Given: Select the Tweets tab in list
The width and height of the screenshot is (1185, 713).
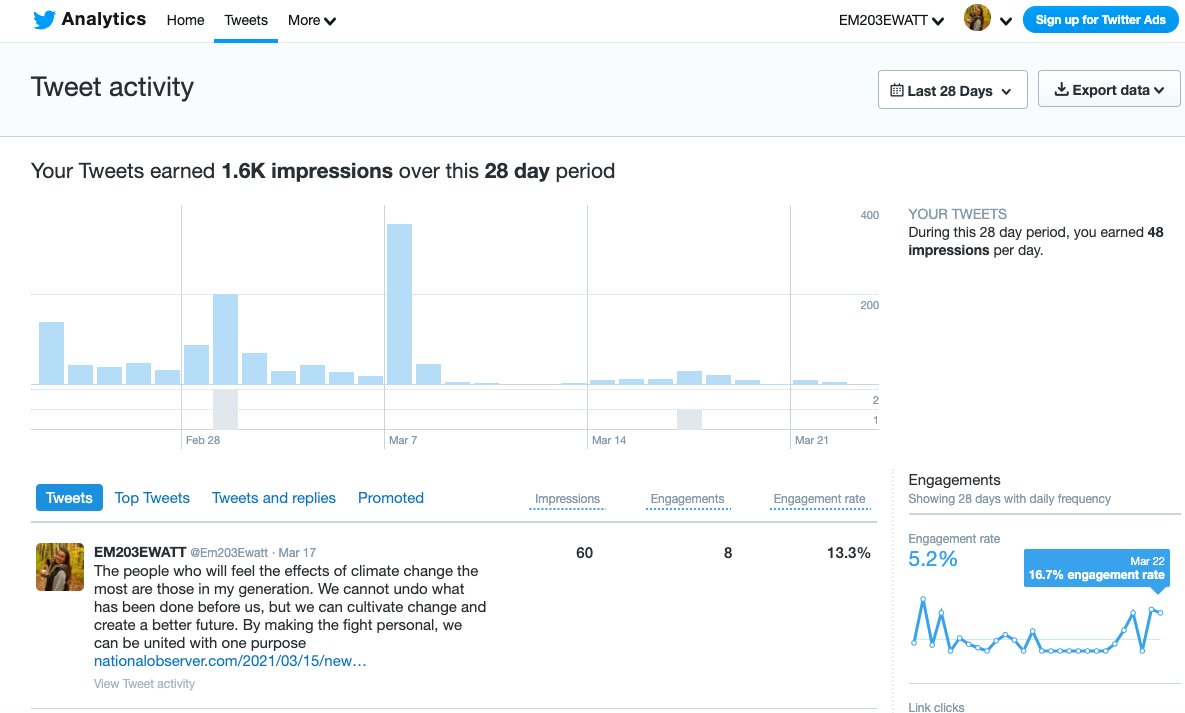Looking at the screenshot, I should point(69,498).
